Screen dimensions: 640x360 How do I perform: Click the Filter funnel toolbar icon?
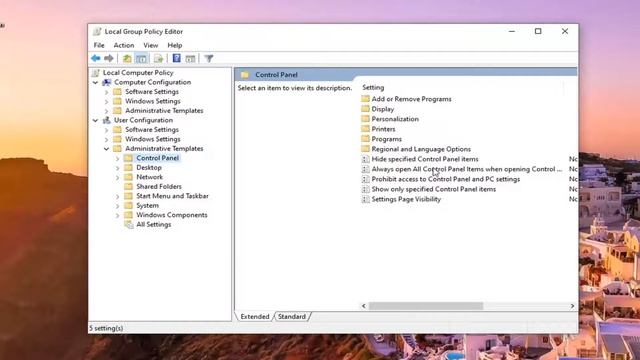(209, 58)
